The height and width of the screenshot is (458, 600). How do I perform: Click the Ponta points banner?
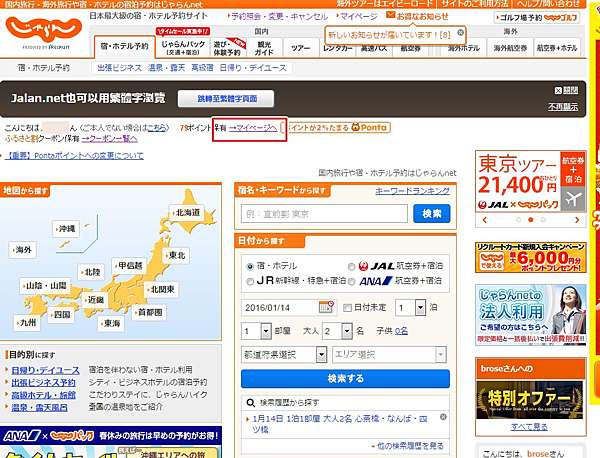click(x=339, y=127)
